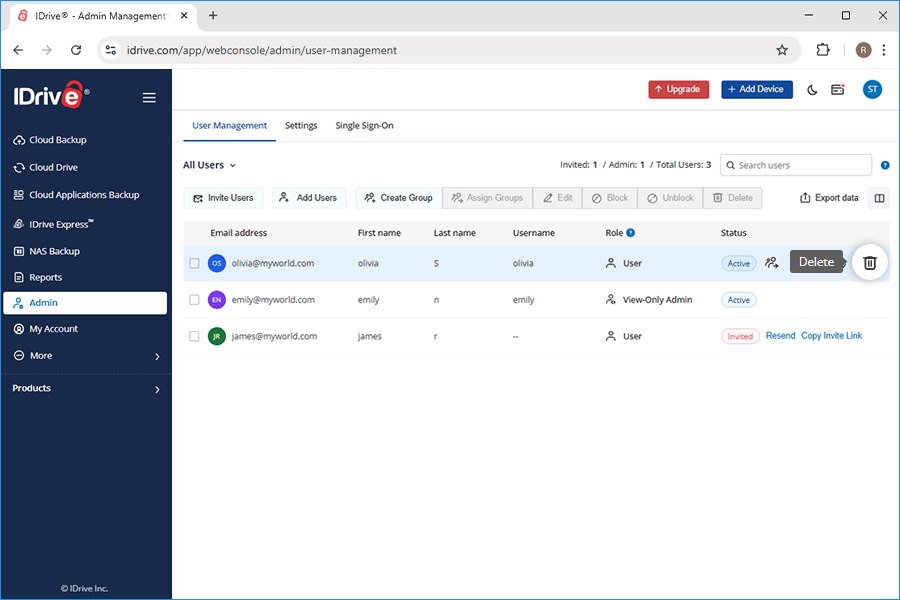This screenshot has width=900, height=600.
Task: Click the Unblock toolbar button
Action: [x=670, y=198]
